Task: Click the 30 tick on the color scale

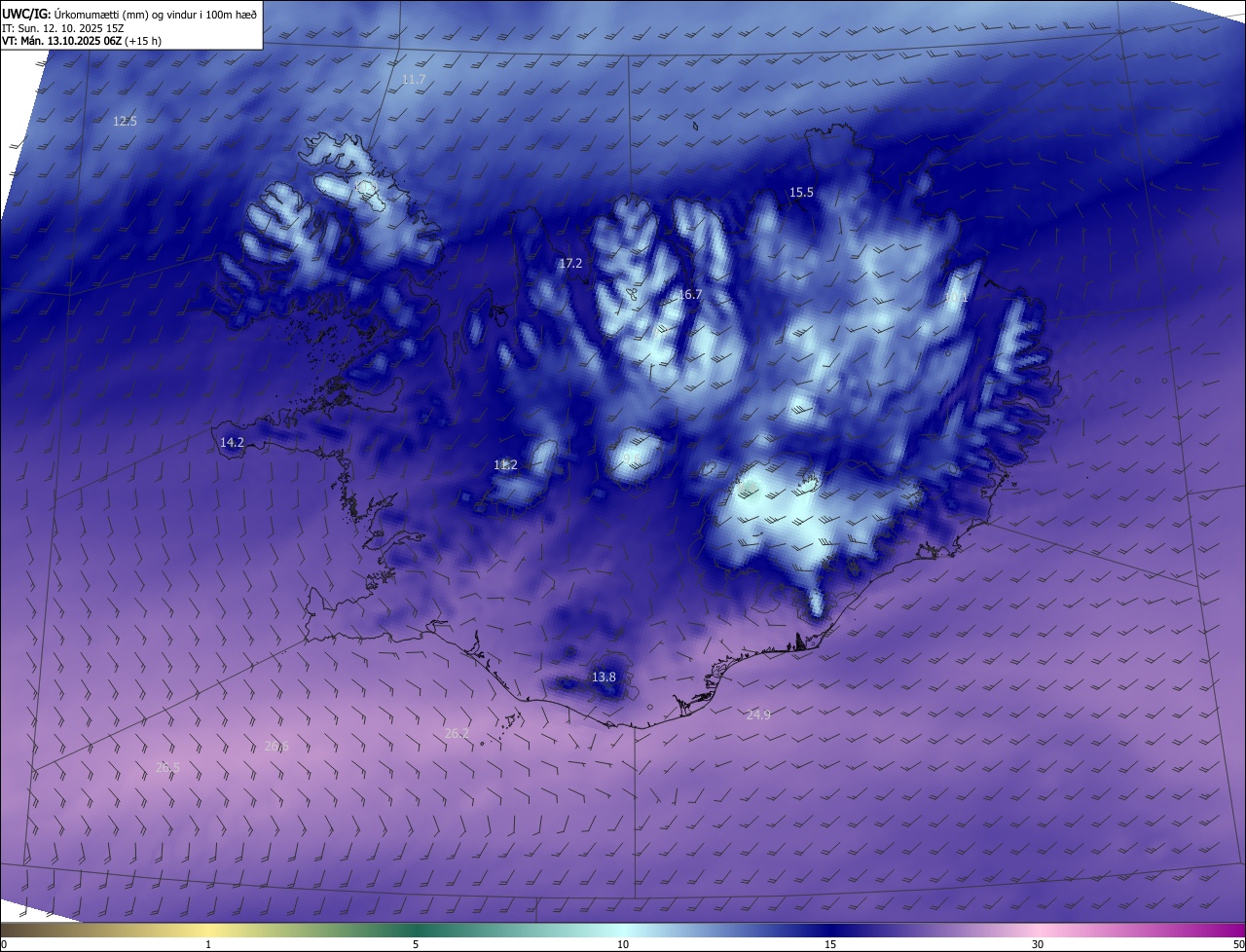Action: (x=1038, y=944)
